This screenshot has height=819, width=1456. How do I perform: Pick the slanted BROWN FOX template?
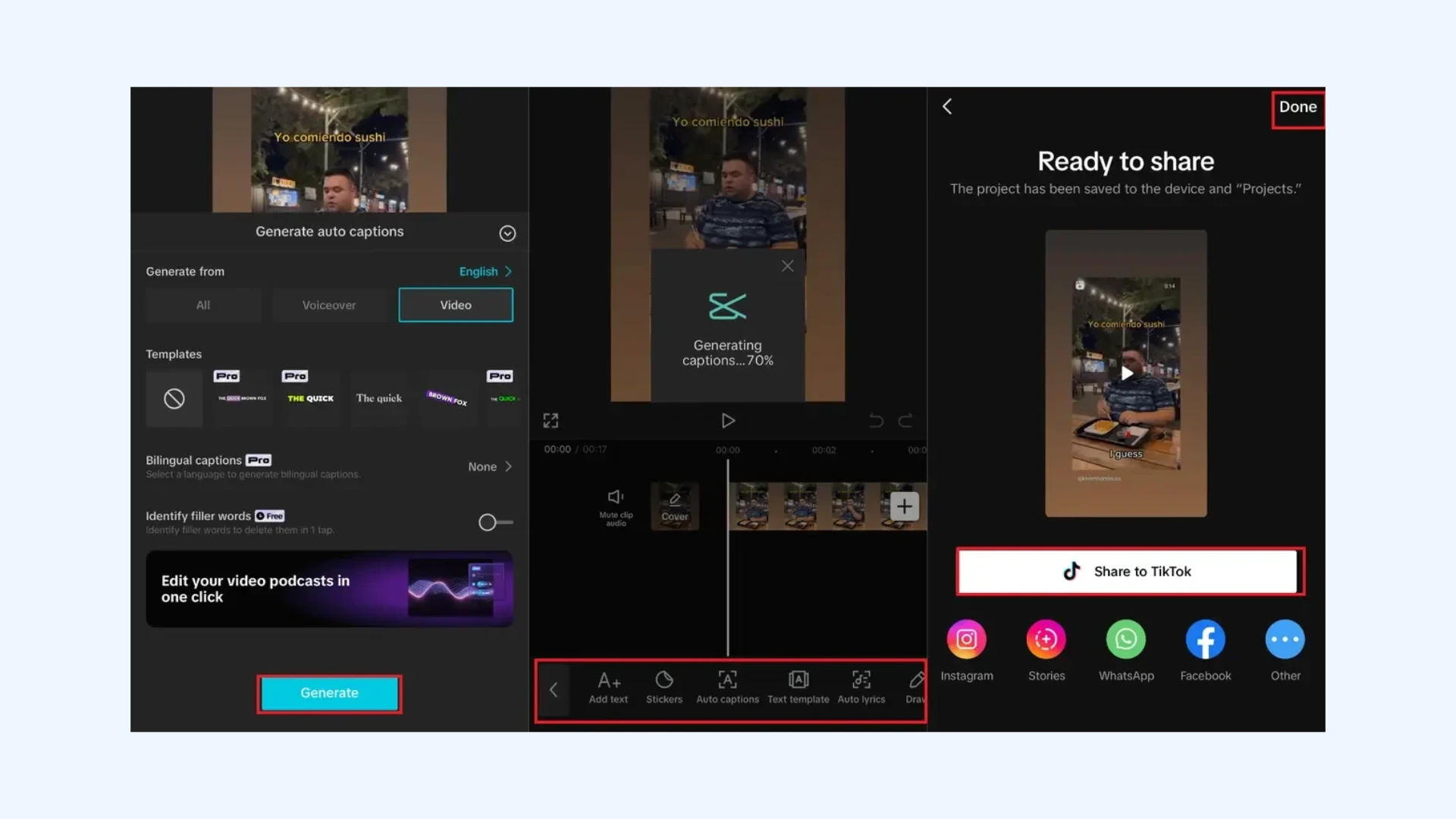(447, 398)
